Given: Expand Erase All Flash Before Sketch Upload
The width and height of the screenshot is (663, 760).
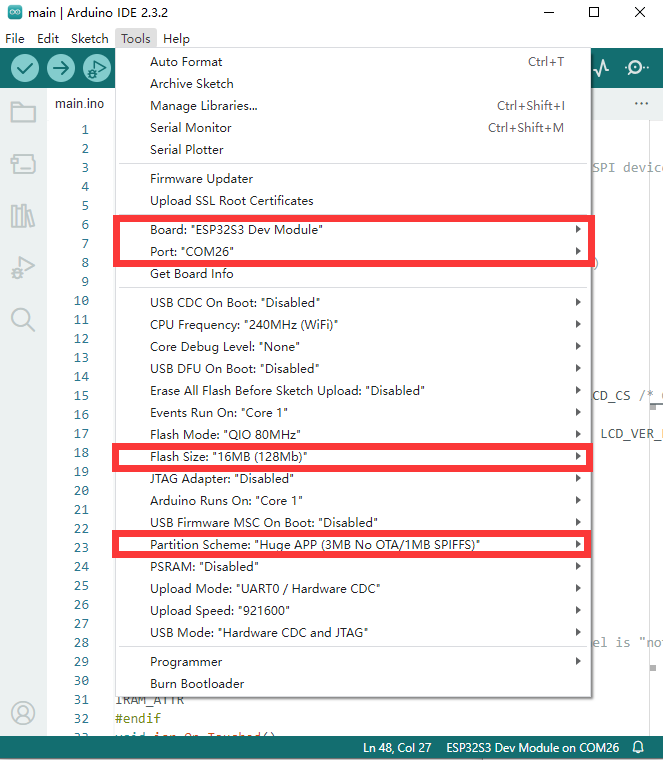Looking at the screenshot, I should click(x=353, y=390).
